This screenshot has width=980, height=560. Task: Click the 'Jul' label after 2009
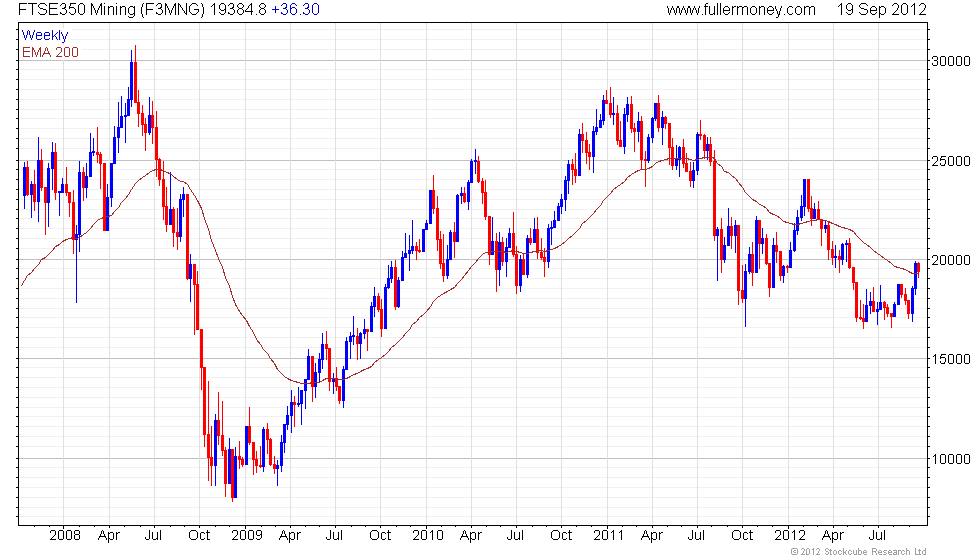pyautogui.click(x=334, y=536)
